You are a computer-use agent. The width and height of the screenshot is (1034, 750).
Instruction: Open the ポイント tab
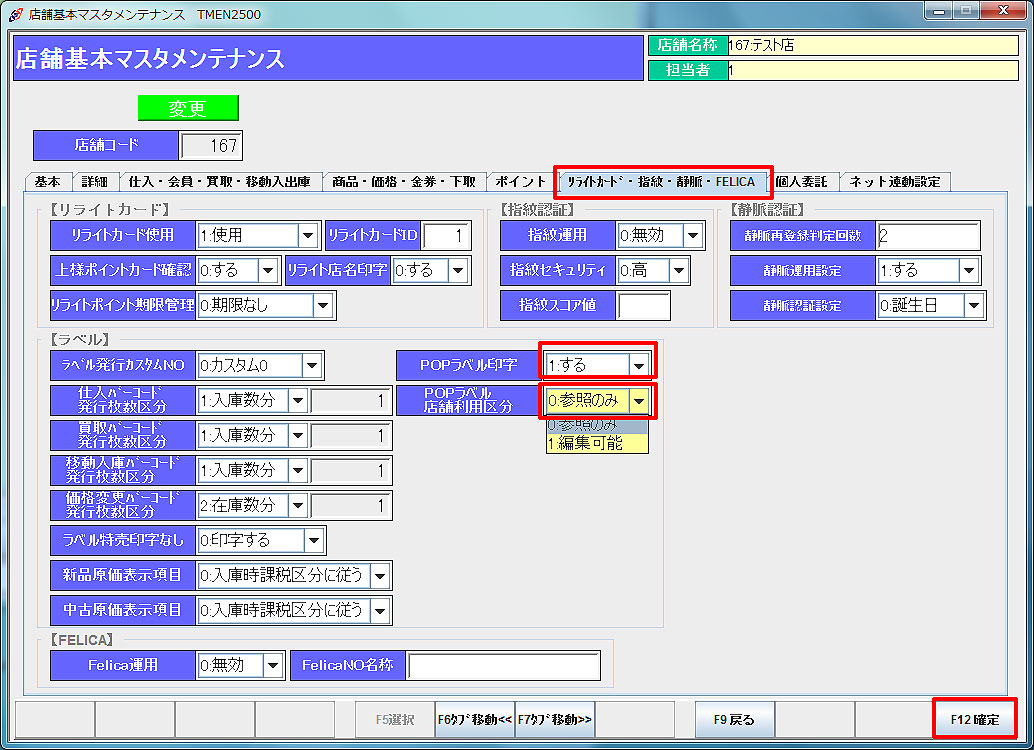click(521, 182)
